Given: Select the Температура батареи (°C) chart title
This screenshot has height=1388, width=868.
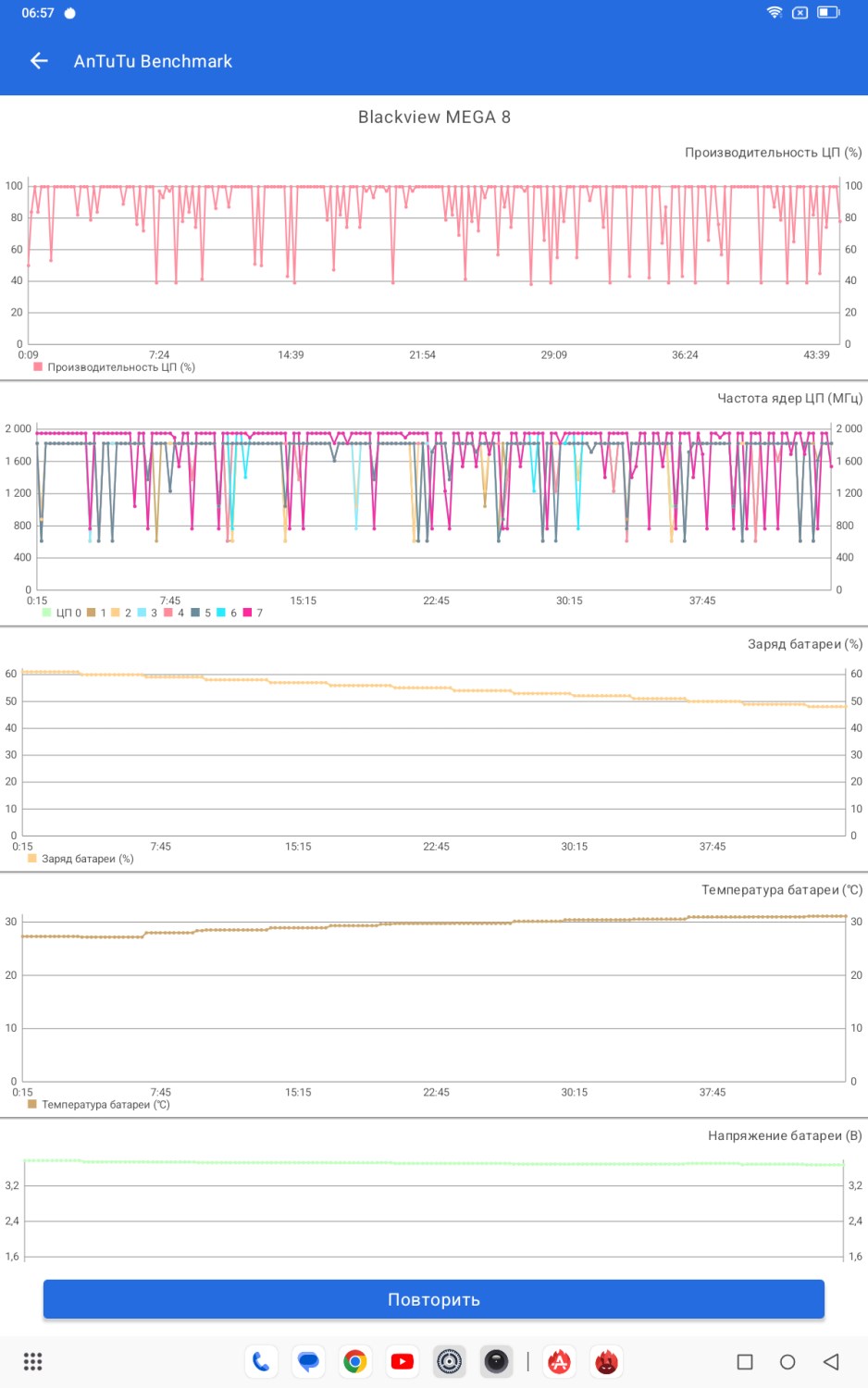Looking at the screenshot, I should coord(781,890).
